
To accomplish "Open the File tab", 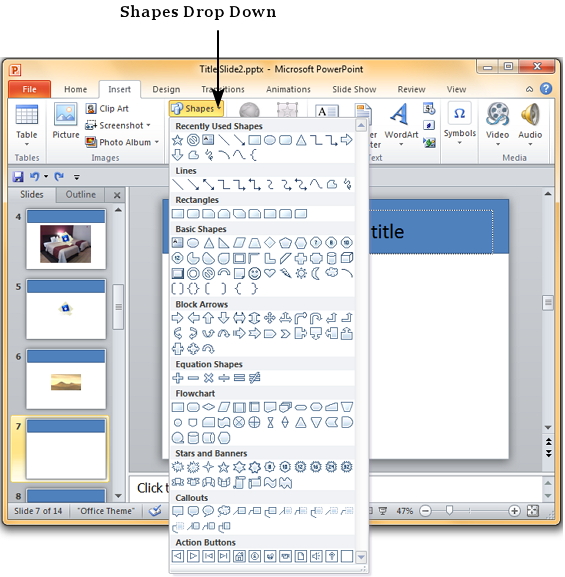I will 29,89.
